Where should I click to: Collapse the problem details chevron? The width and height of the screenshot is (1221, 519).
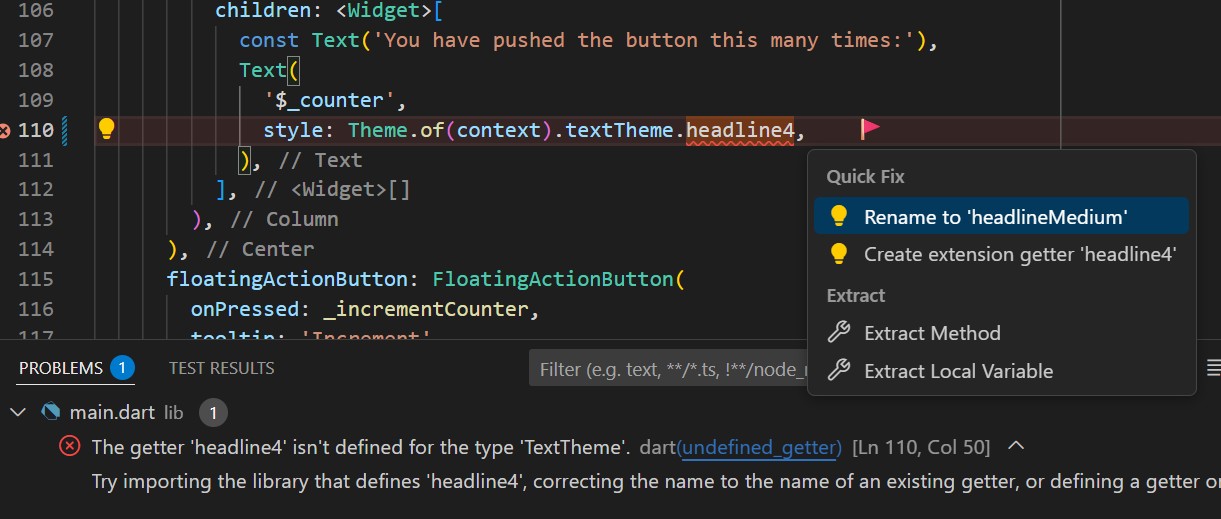[1016, 445]
